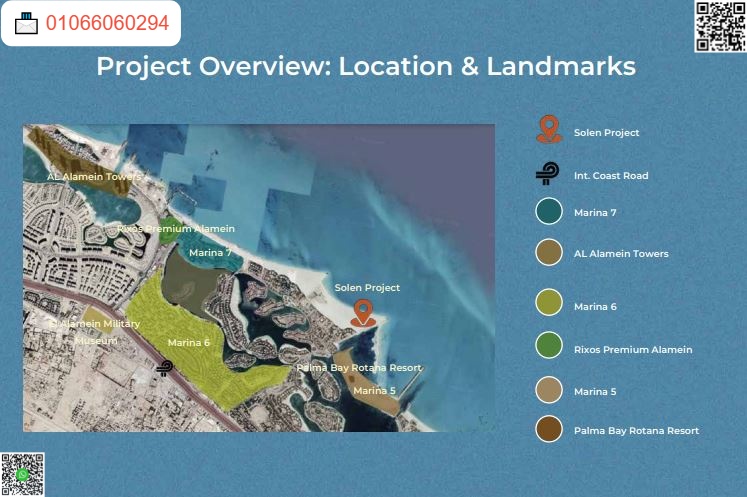Click the envelope icon beside the phone number
Viewport: 747px width, 497px height.
(26, 23)
